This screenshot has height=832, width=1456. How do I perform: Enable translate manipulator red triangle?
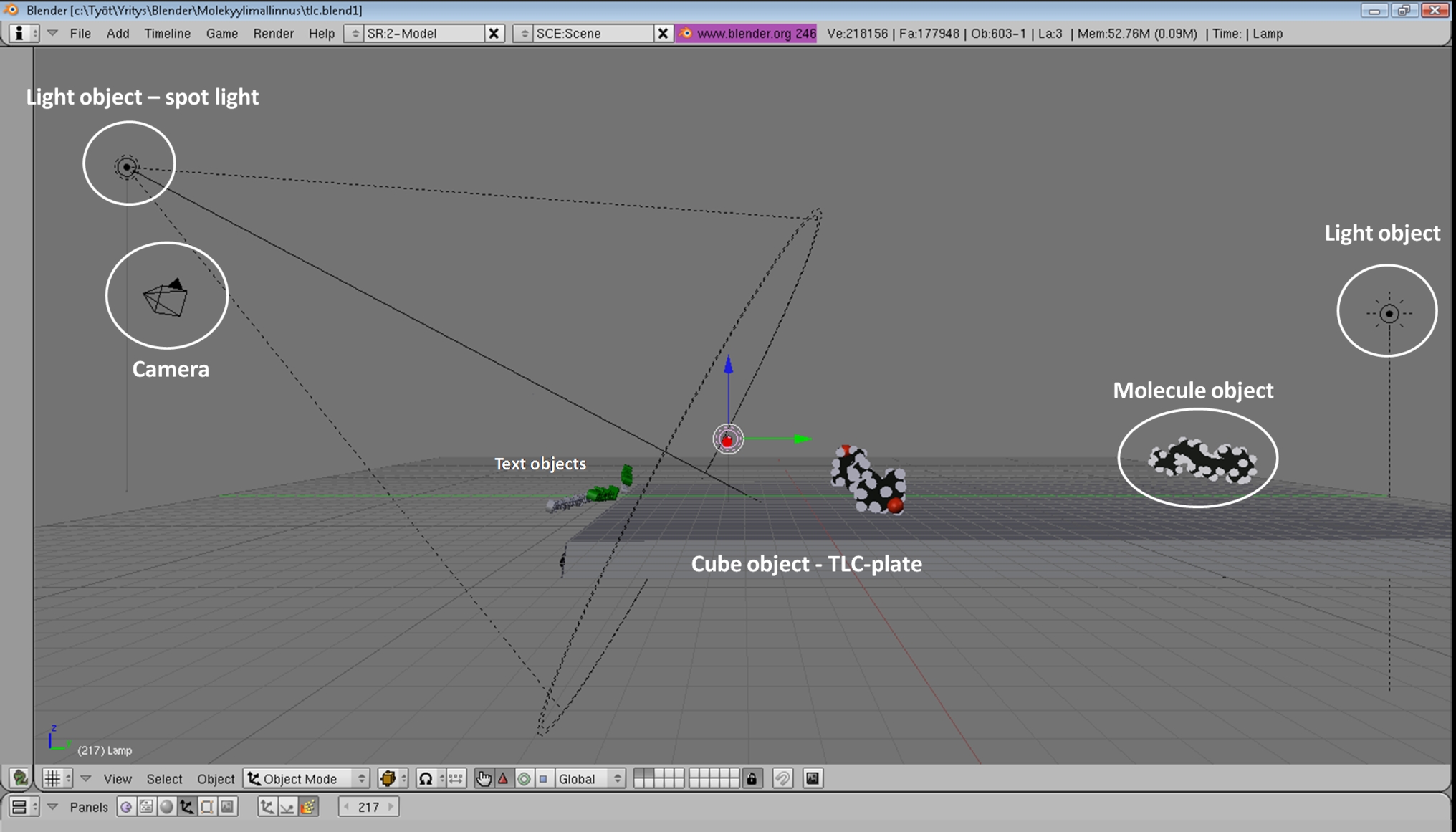tap(503, 778)
